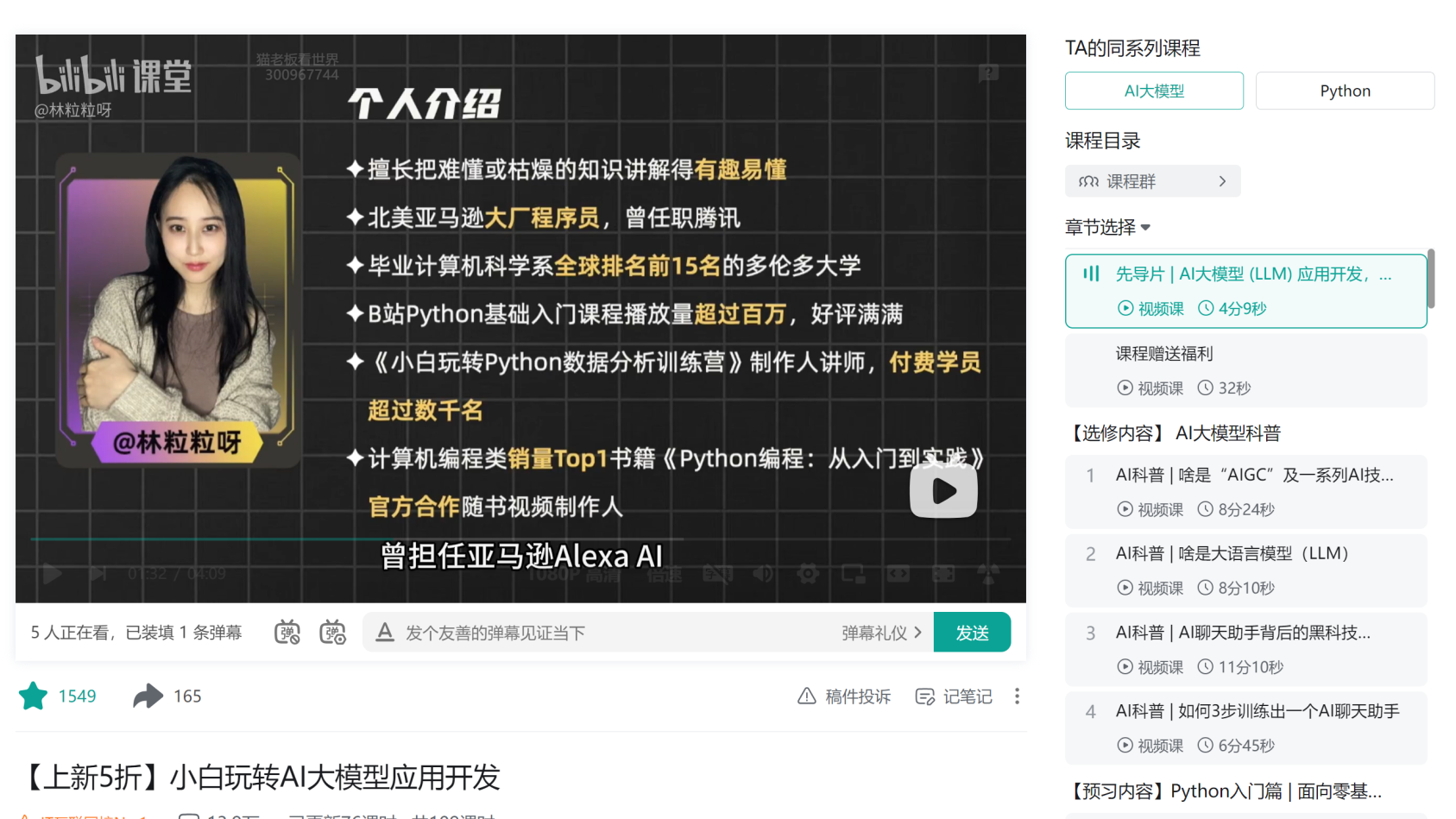Play lesson 2 AI科普 | 啥是大语言模型 (LLM)
Viewport: 1456px width, 819px height.
(1245, 570)
